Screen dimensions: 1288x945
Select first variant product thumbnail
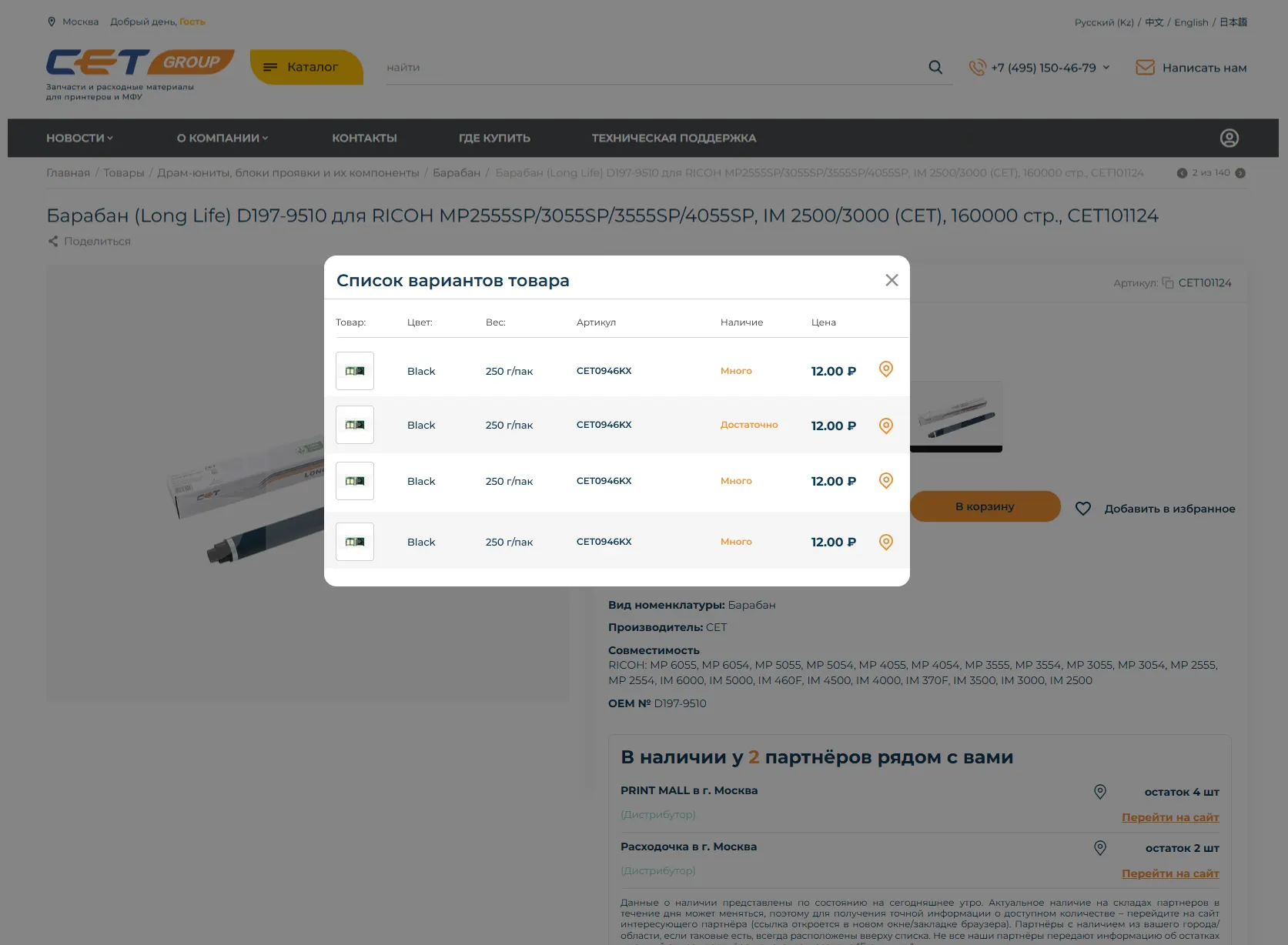(355, 371)
